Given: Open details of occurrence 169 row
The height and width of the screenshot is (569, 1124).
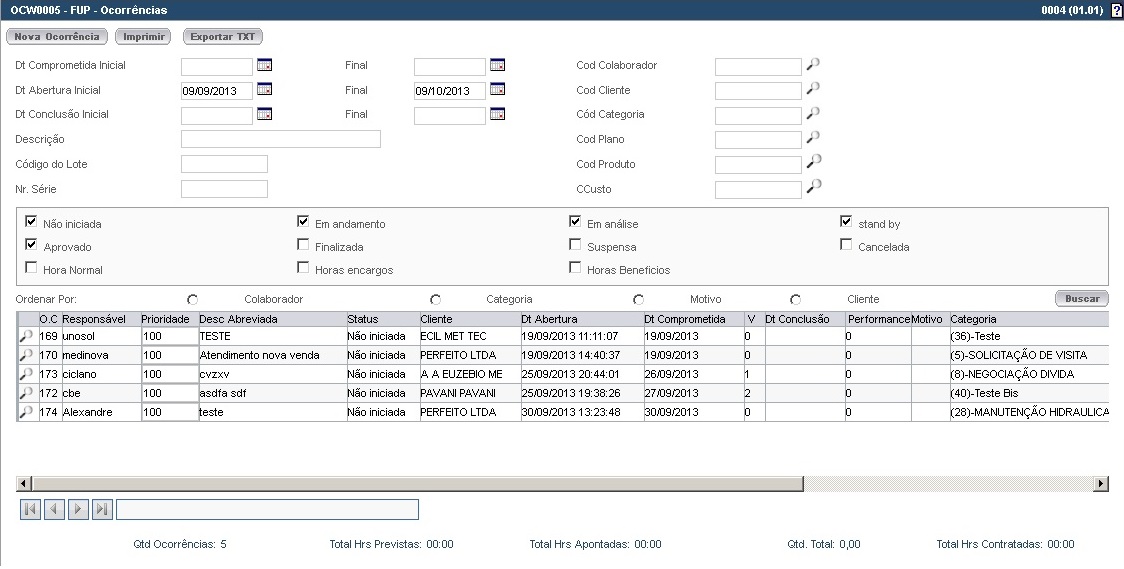Looking at the screenshot, I should pos(26,337).
